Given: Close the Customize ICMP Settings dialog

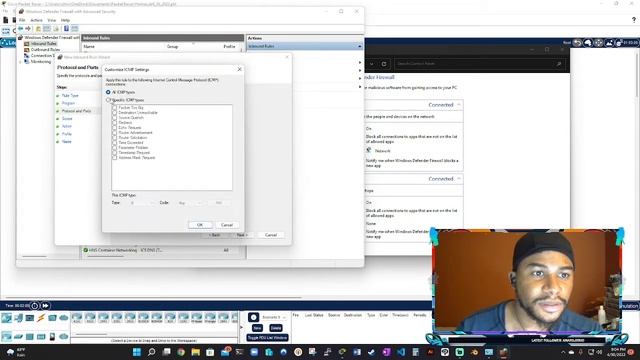Looking at the screenshot, I should pos(240,69).
